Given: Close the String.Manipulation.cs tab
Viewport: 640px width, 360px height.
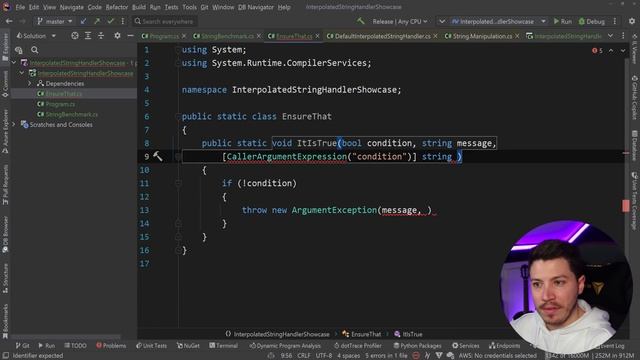Looking at the screenshot, I should 517,36.
